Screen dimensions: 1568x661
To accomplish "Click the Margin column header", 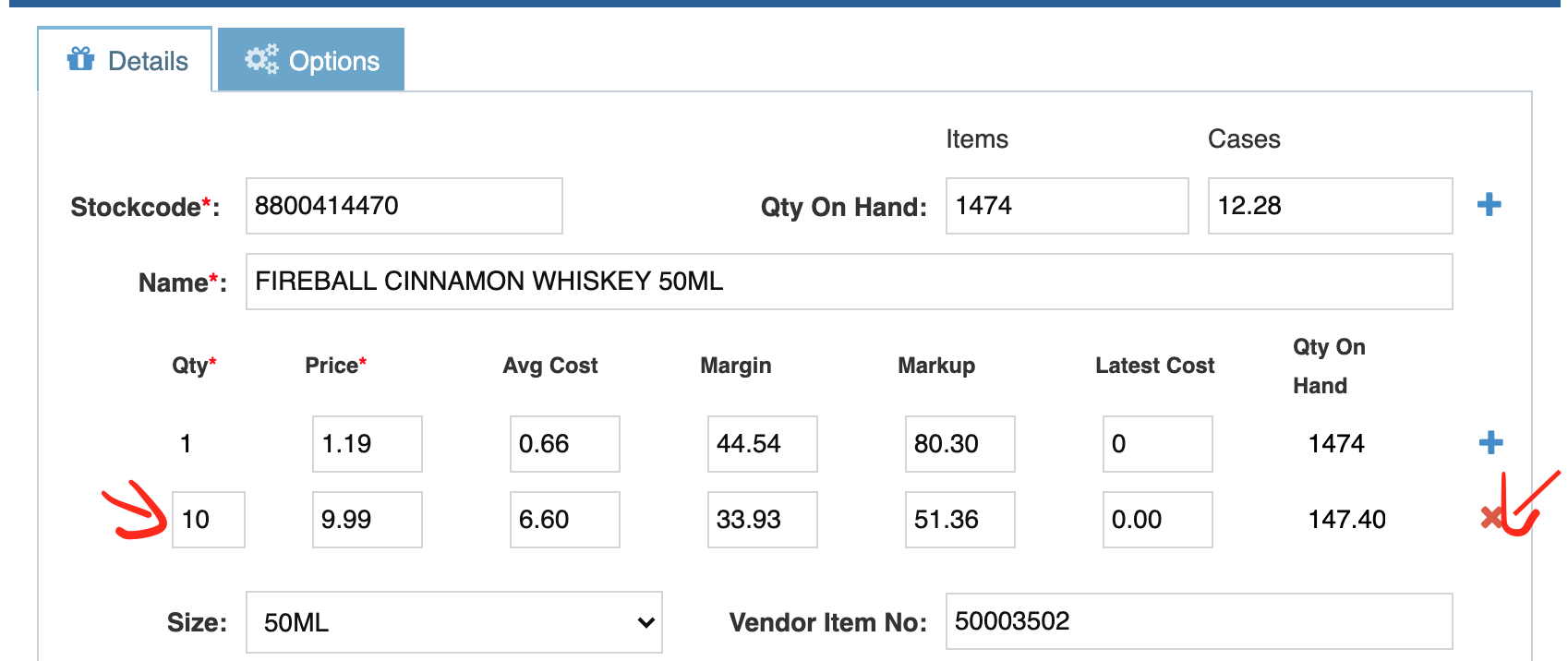I will (736, 366).
